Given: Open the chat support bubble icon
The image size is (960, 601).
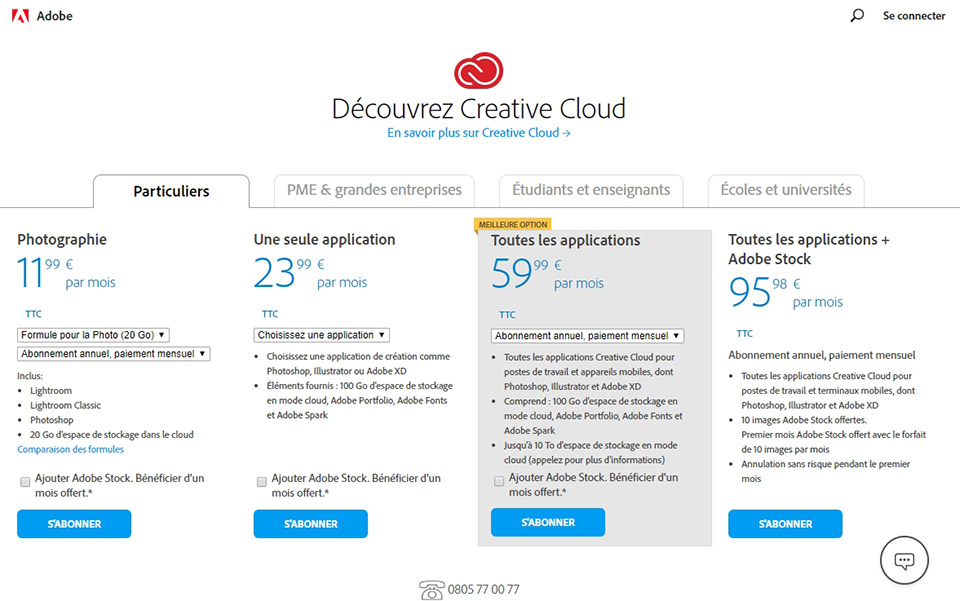Looking at the screenshot, I should (904, 560).
